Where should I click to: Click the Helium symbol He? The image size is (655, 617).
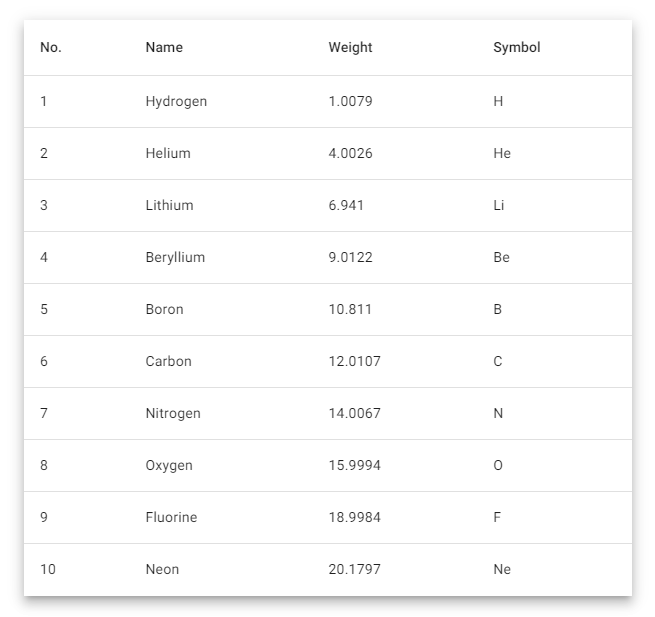[x=502, y=153]
